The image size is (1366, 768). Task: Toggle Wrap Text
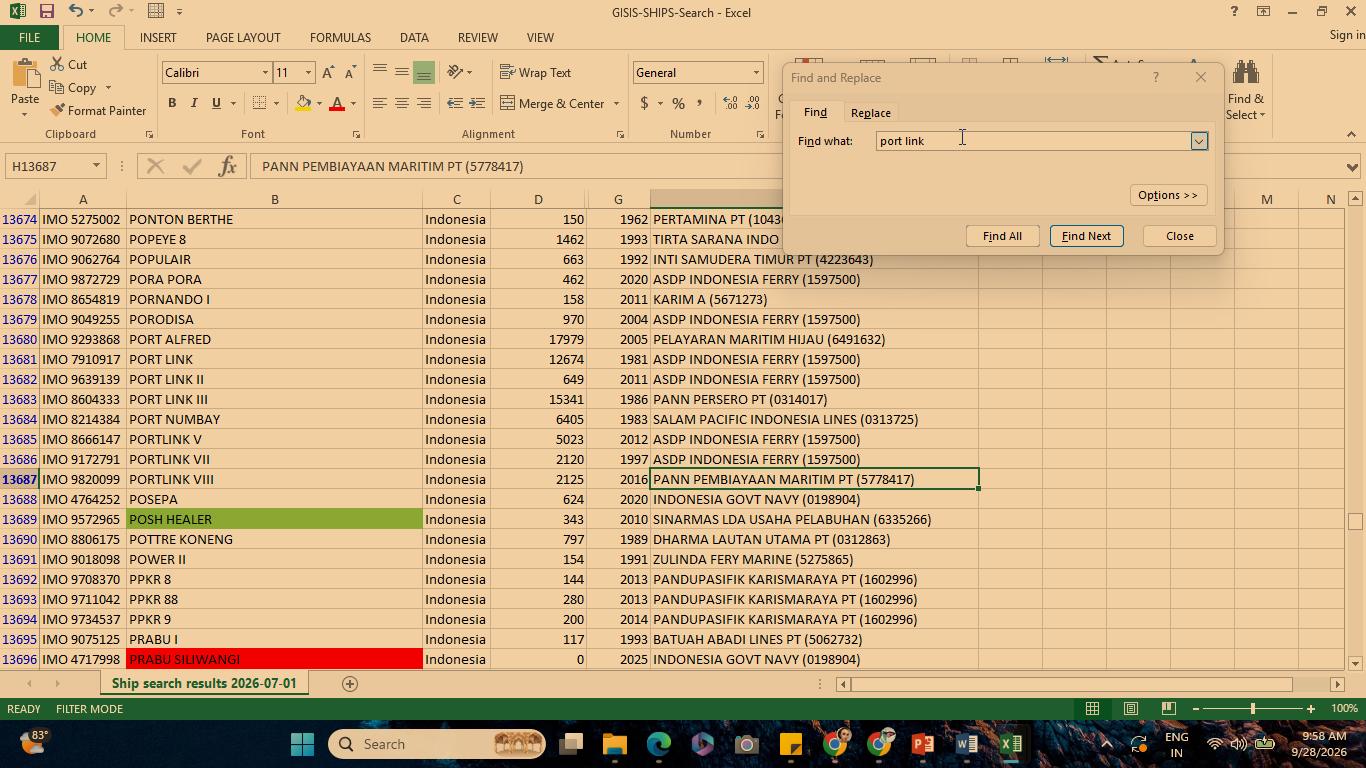(x=535, y=72)
